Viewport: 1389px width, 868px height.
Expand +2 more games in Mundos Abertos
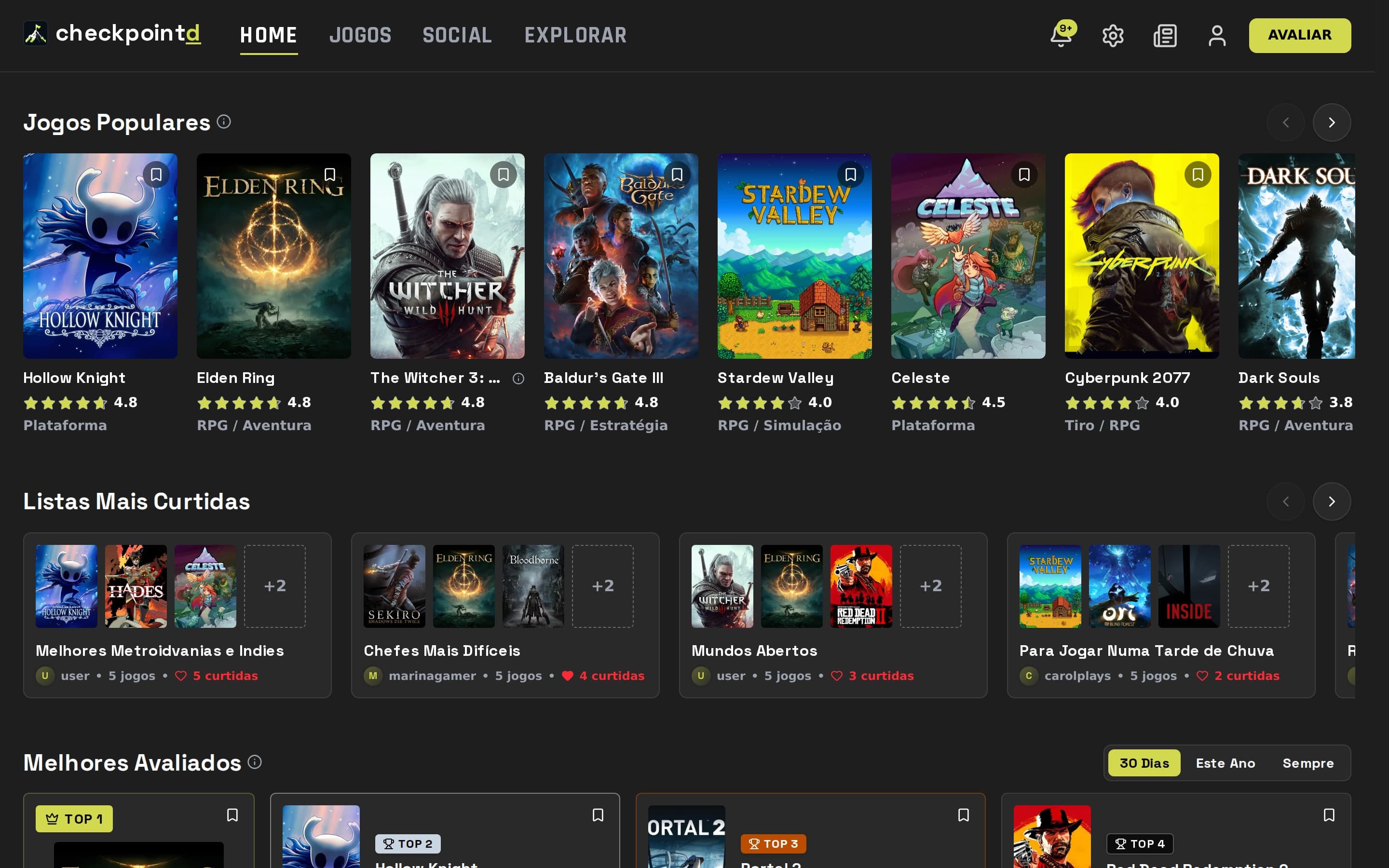(x=930, y=586)
